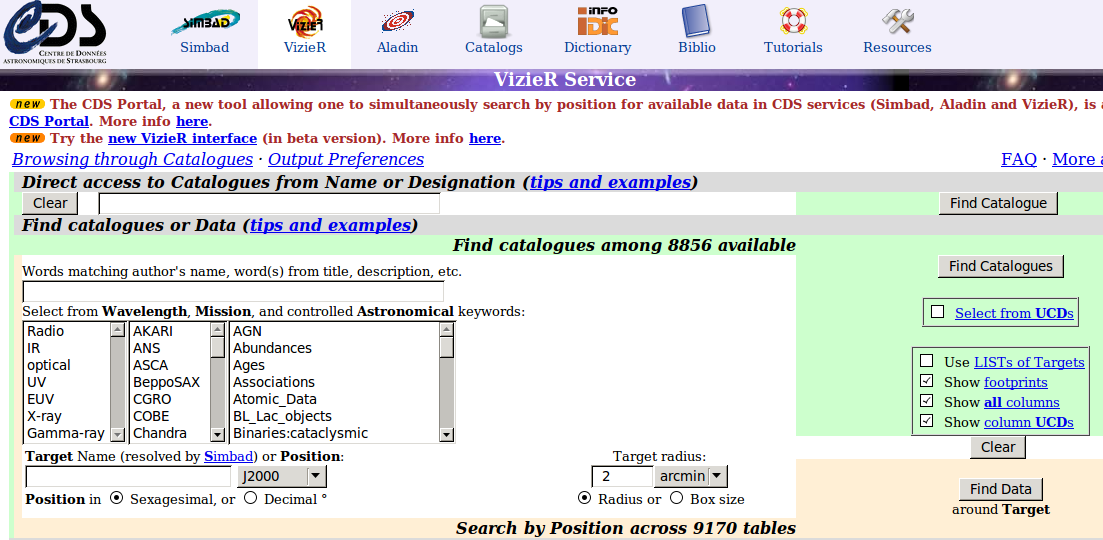The height and width of the screenshot is (540, 1103).
Task: Open the Tutorials text tab
Action: (793, 47)
